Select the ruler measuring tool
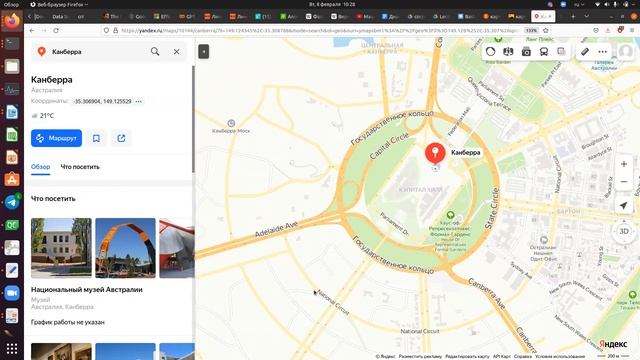The height and width of the screenshot is (360, 640). click(585, 51)
